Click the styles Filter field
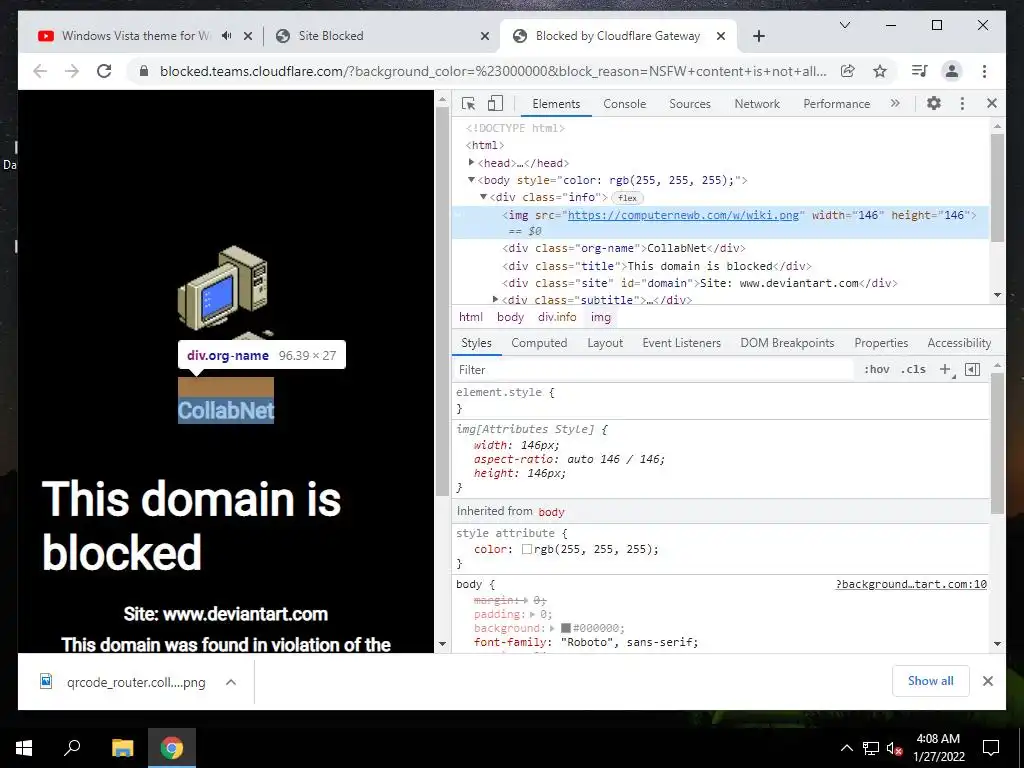The width and height of the screenshot is (1024, 768). tap(653, 370)
